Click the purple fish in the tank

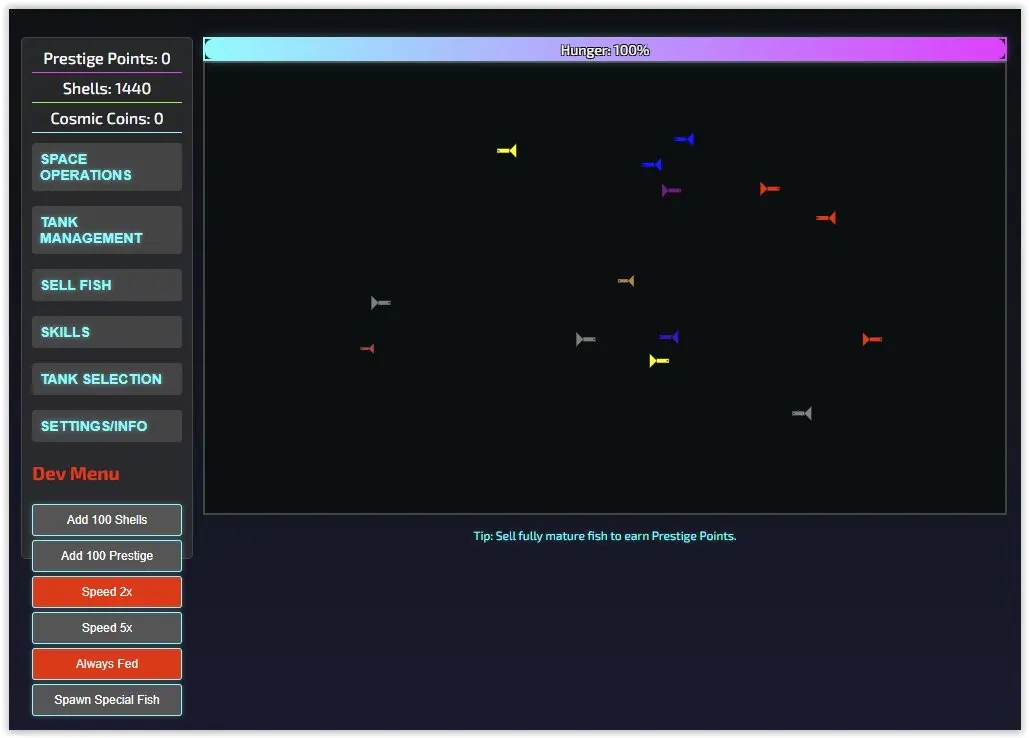pos(670,189)
